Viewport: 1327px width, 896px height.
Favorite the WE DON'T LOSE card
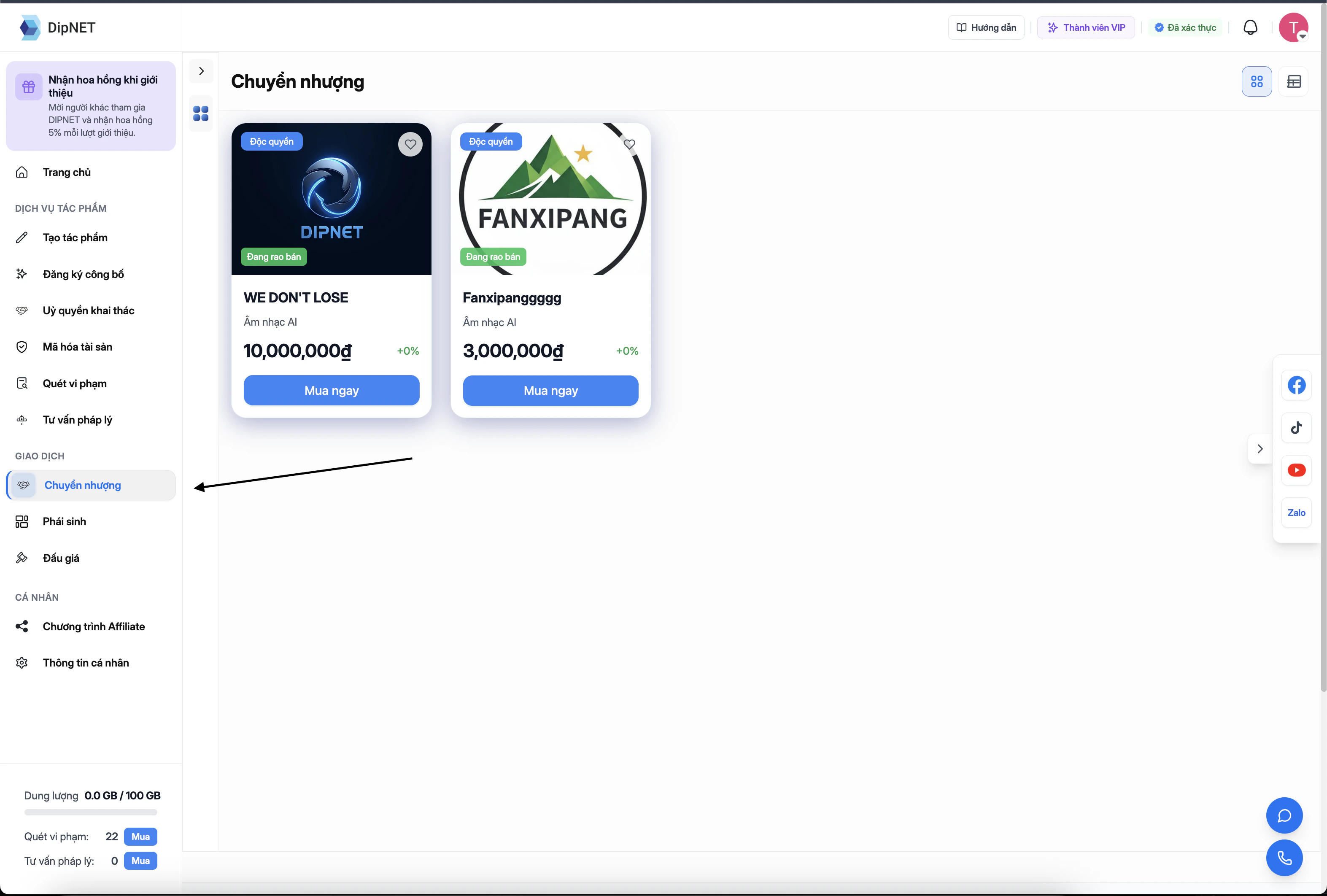click(410, 144)
